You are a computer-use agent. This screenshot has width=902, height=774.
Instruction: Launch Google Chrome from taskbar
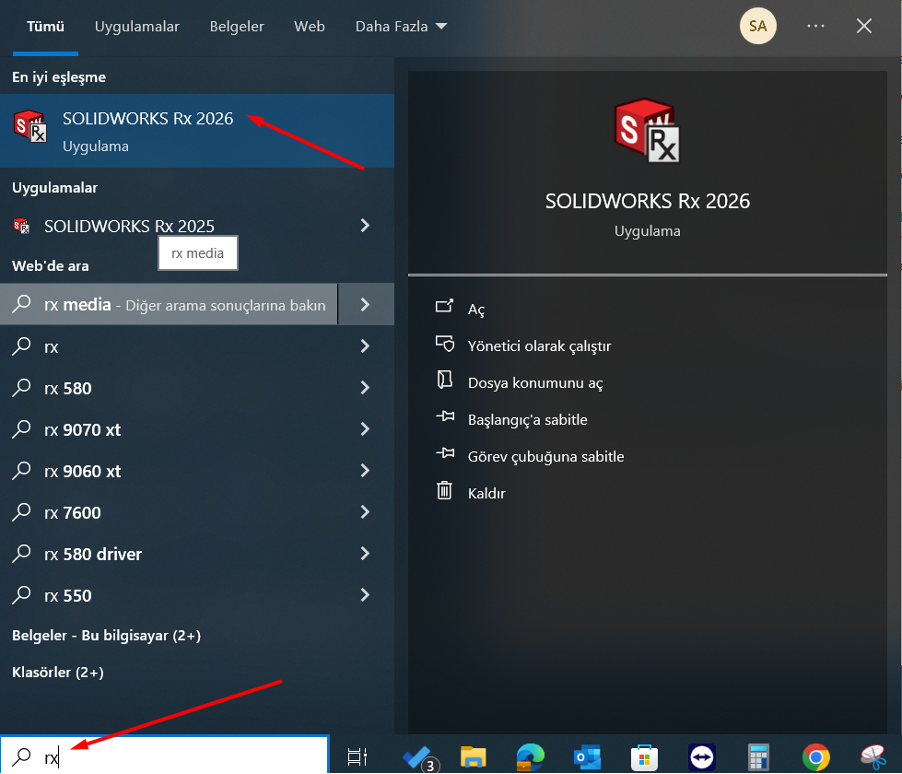pos(816,757)
